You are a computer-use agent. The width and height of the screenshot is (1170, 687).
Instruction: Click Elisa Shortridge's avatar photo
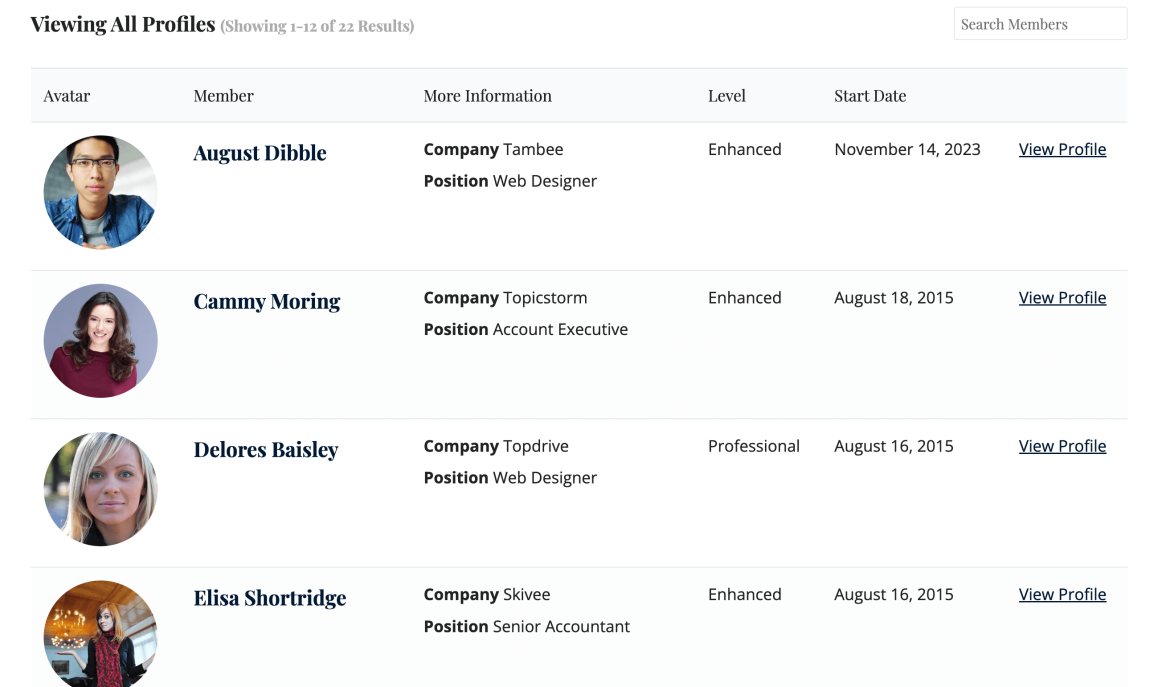point(100,634)
